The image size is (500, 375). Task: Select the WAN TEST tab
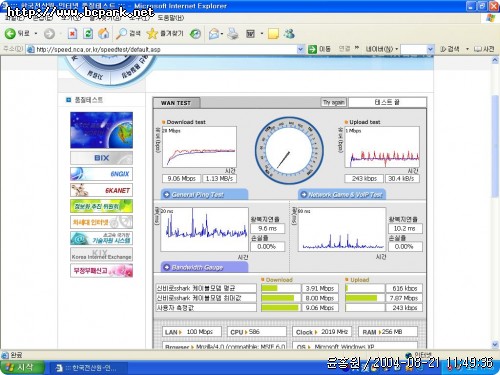[x=176, y=103]
